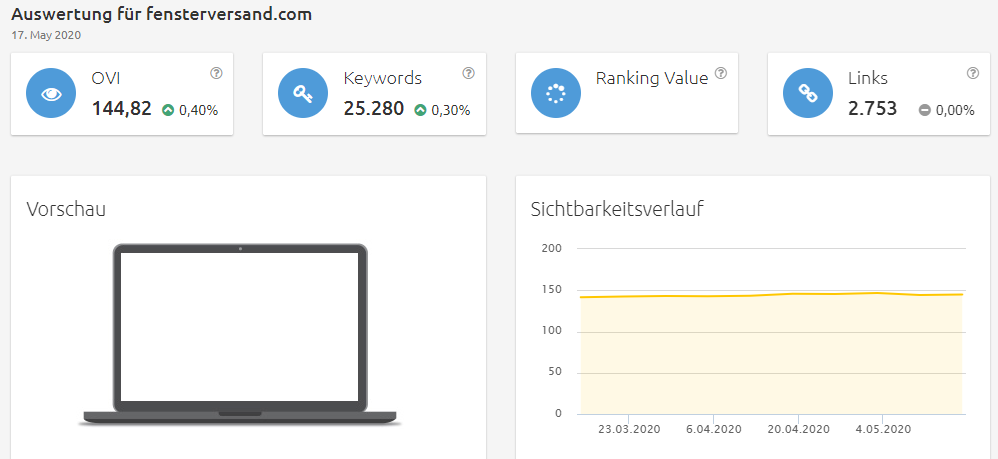Viewport: 998px width, 459px height.
Task: Click the OVI eye icon
Action: click(51, 93)
